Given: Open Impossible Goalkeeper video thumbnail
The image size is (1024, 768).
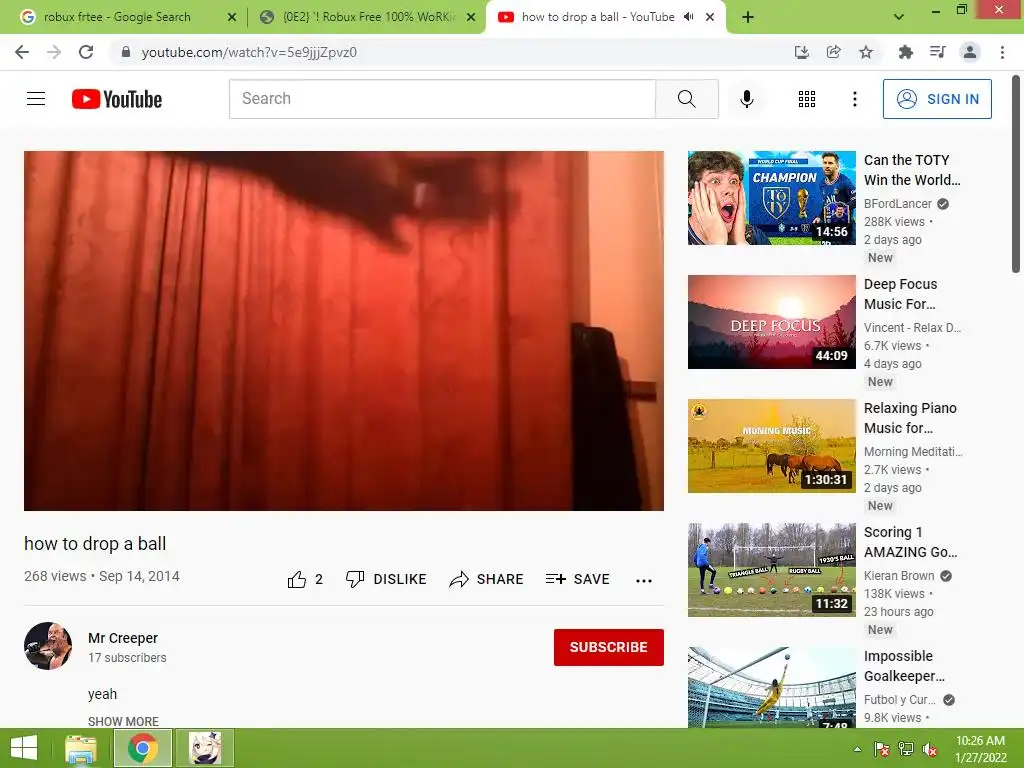Looking at the screenshot, I should tap(771, 687).
